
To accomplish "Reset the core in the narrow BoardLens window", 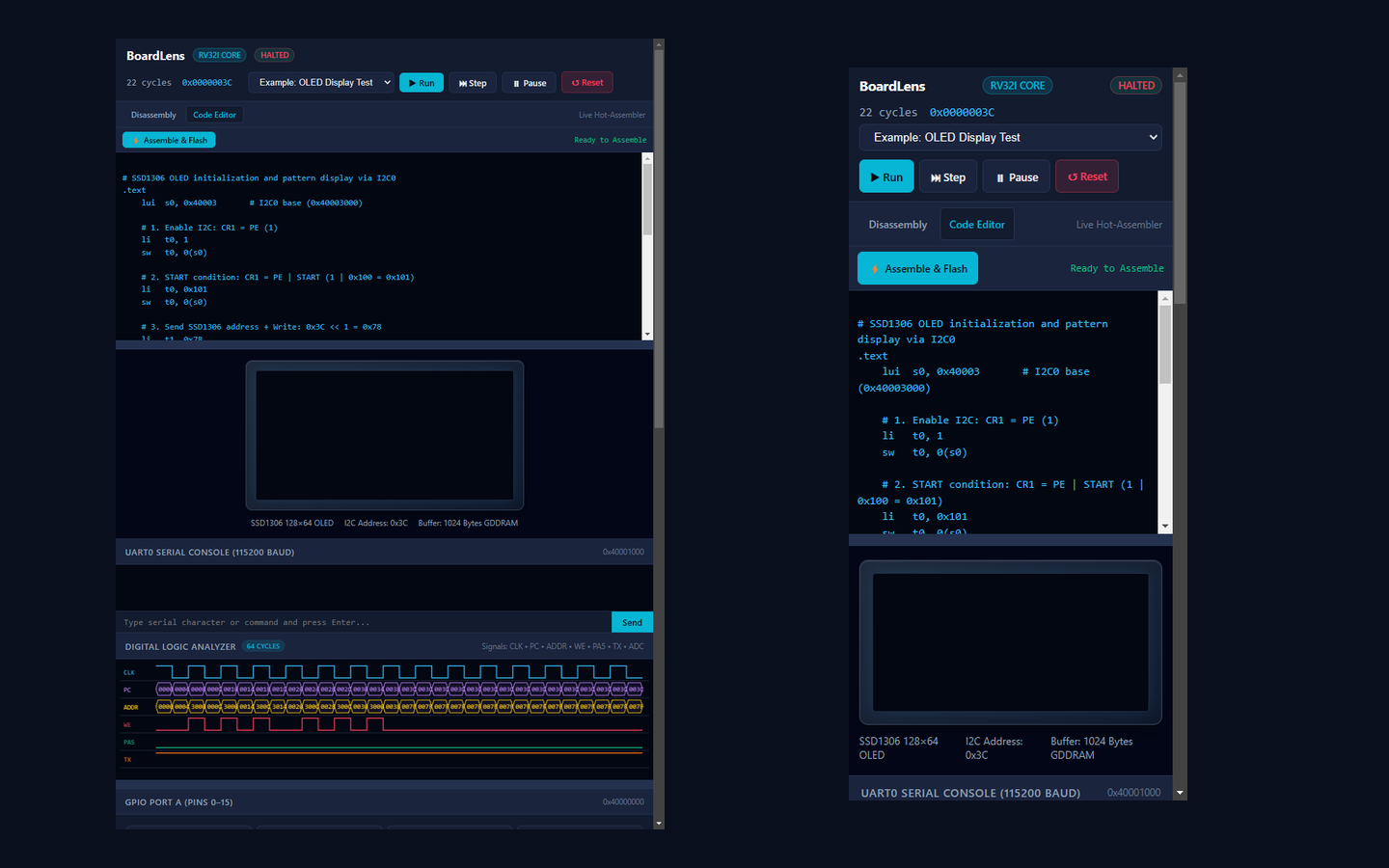I will point(1087,176).
